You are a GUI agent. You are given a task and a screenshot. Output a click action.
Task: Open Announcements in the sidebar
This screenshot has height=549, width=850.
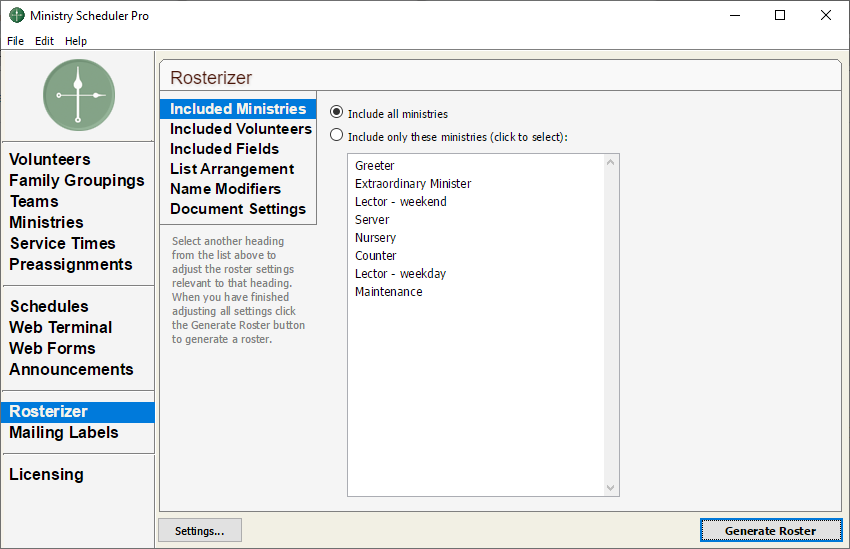pos(72,370)
